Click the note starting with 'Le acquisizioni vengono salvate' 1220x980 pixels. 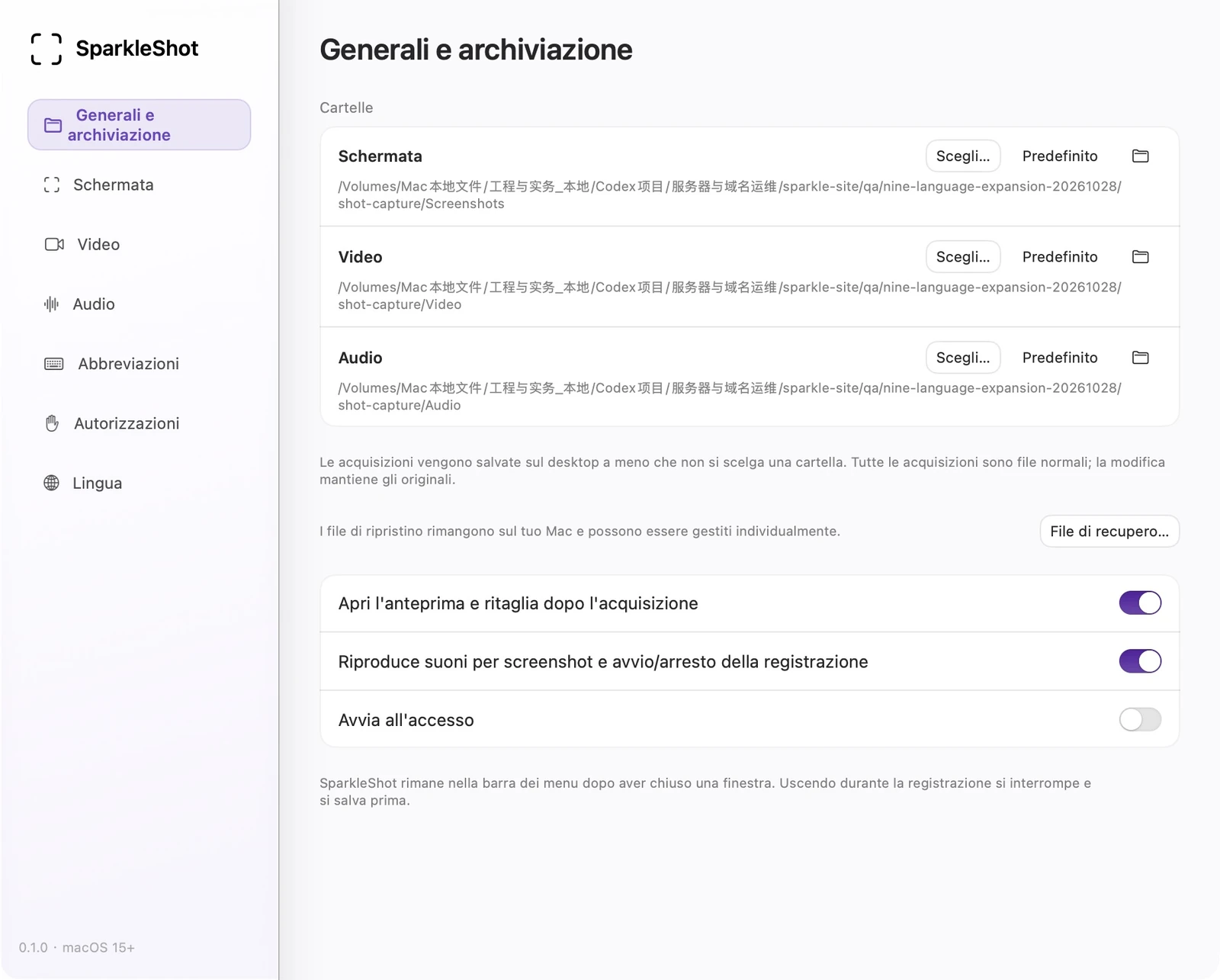pos(742,471)
